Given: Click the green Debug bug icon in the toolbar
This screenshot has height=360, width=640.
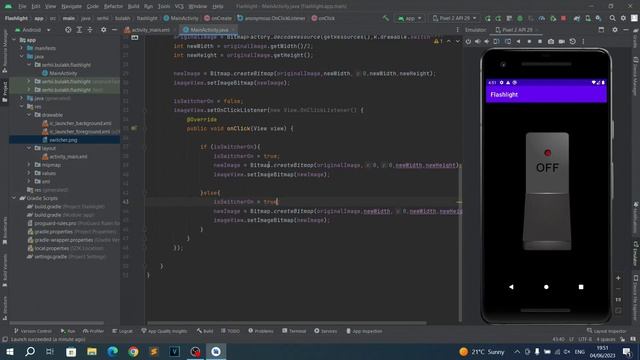Looking at the screenshot, I should point(520,18).
